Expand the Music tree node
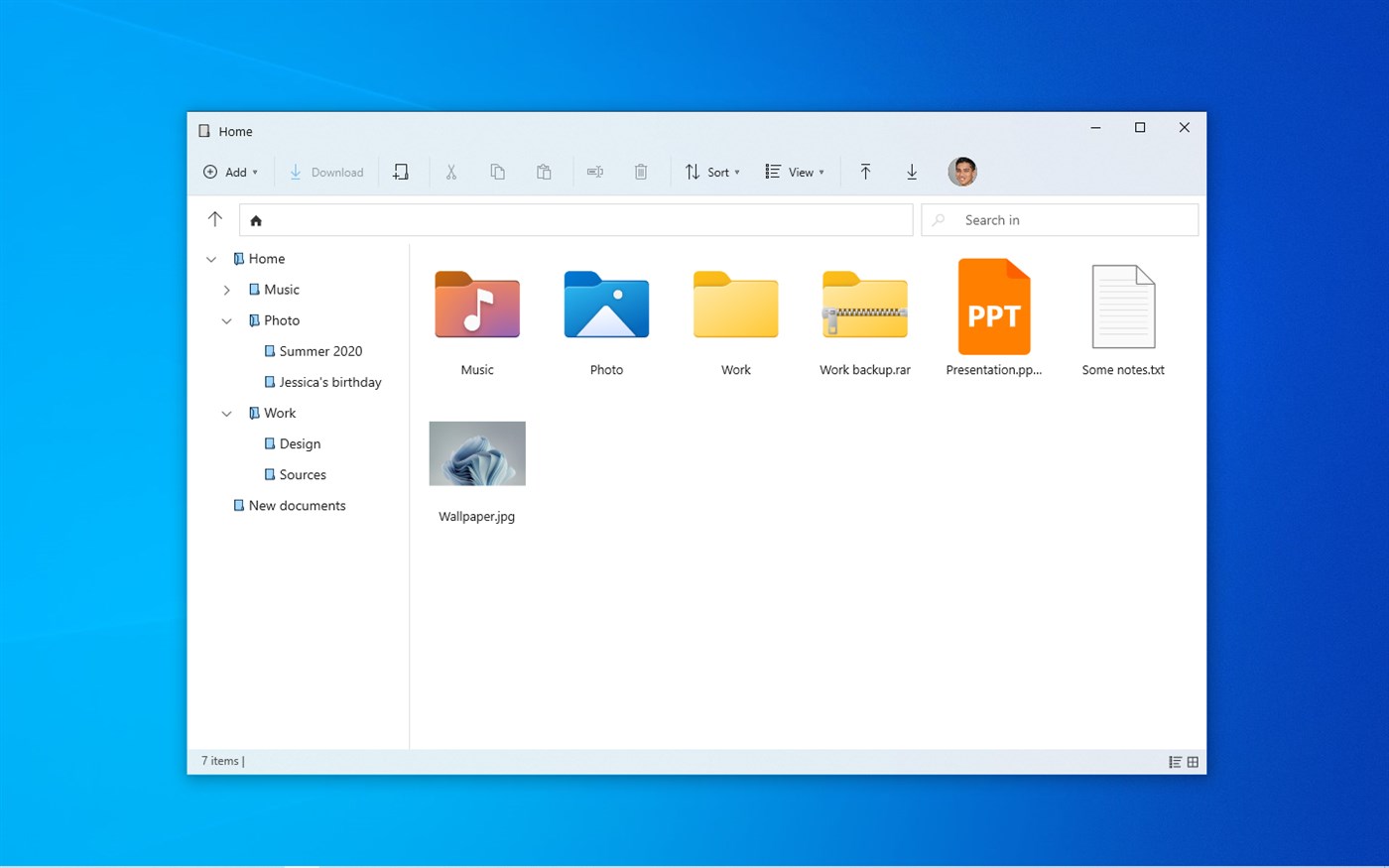The width and height of the screenshot is (1389, 868). 227,290
